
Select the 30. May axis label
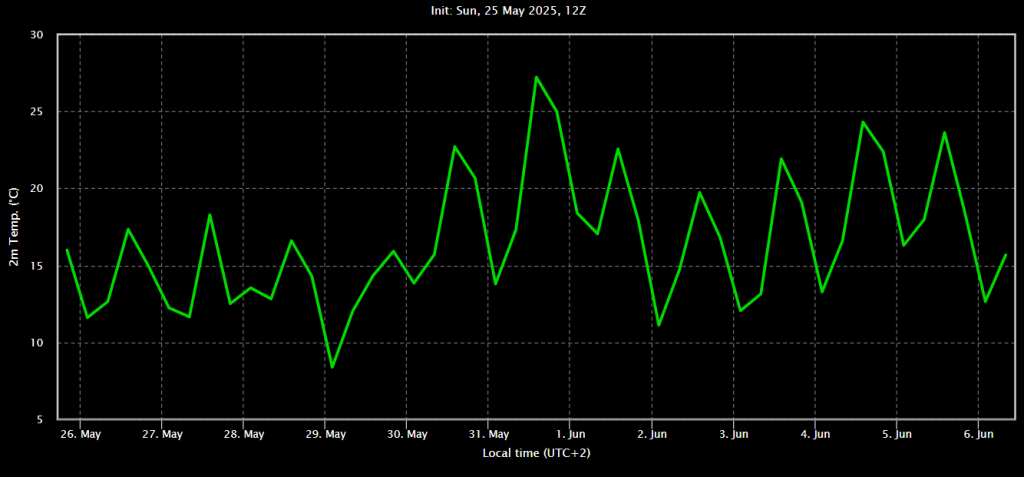(x=406, y=435)
